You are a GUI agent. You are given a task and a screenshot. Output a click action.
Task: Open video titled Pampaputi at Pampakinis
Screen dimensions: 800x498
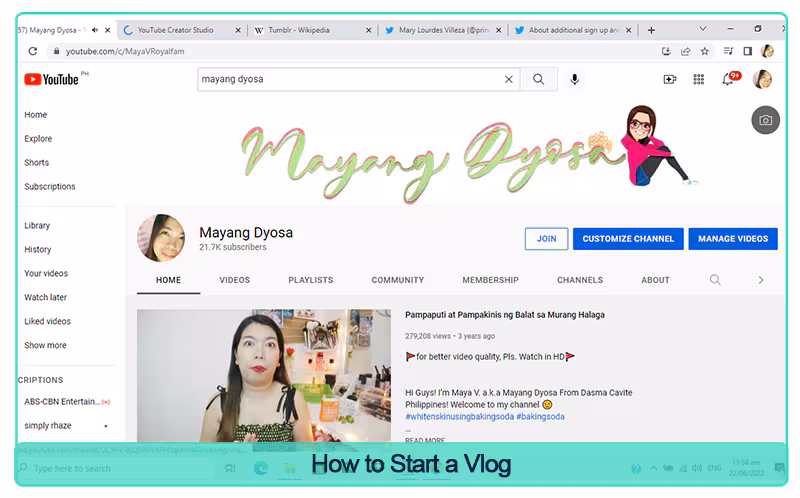[x=505, y=315]
